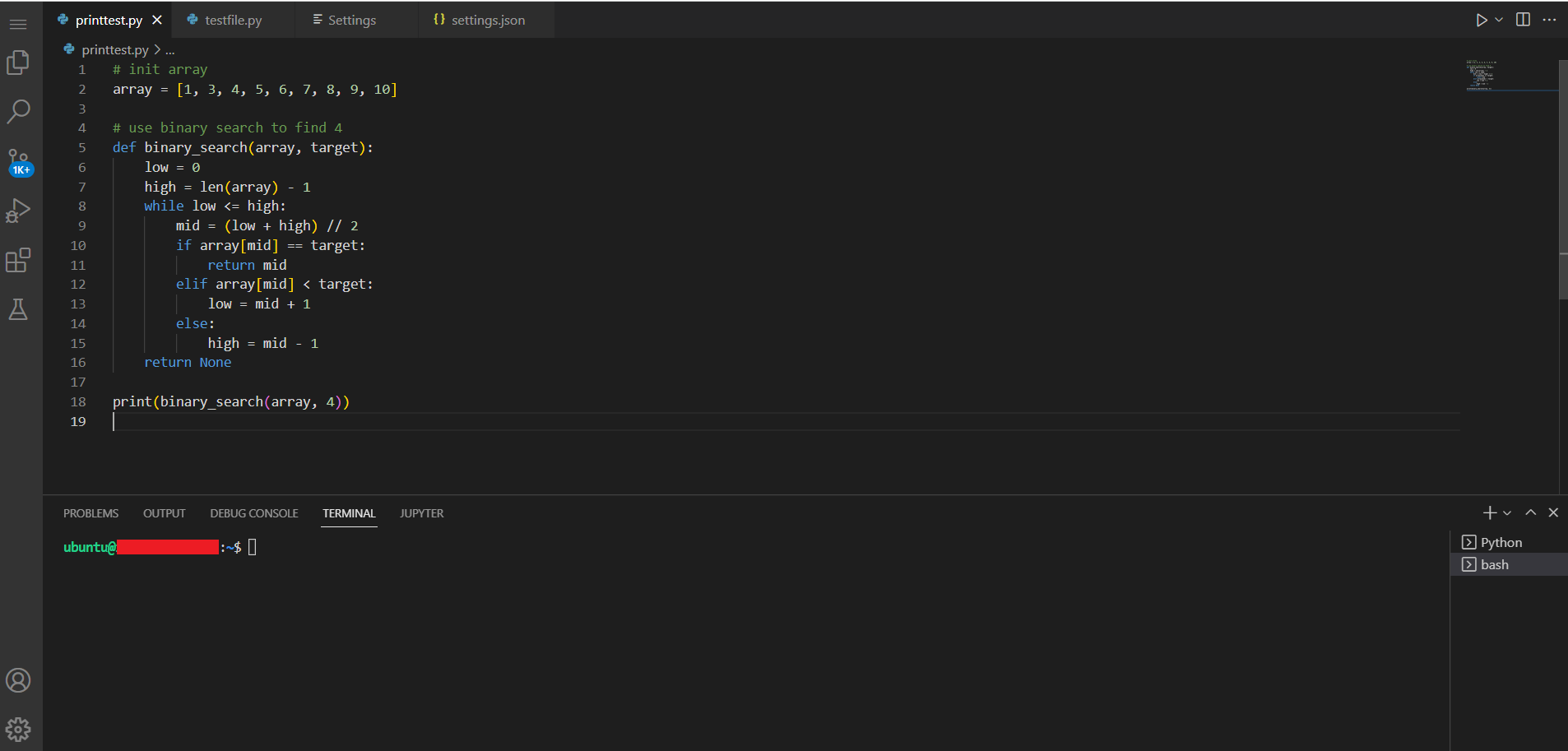Open the Debug Console panel

pos(254,513)
